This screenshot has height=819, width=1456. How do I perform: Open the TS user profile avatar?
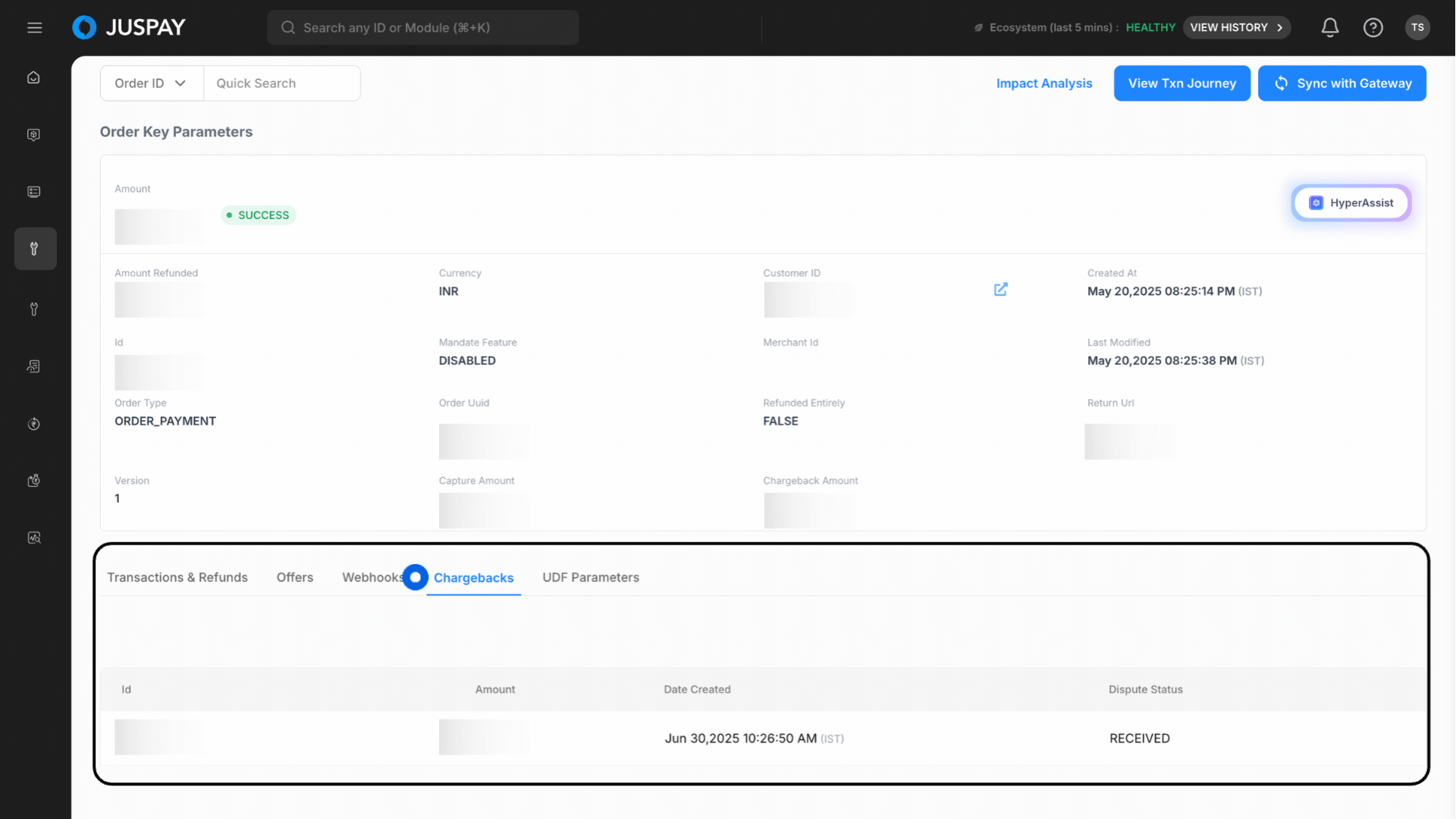(1417, 28)
